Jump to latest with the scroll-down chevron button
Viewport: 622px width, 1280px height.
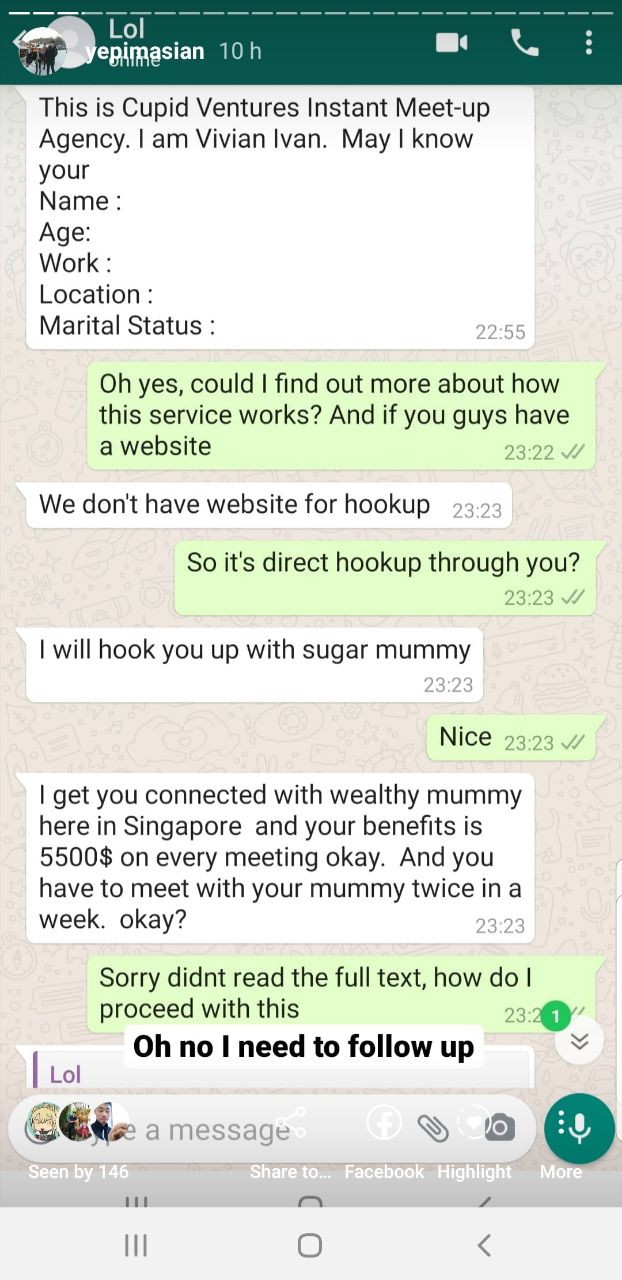click(x=579, y=1041)
